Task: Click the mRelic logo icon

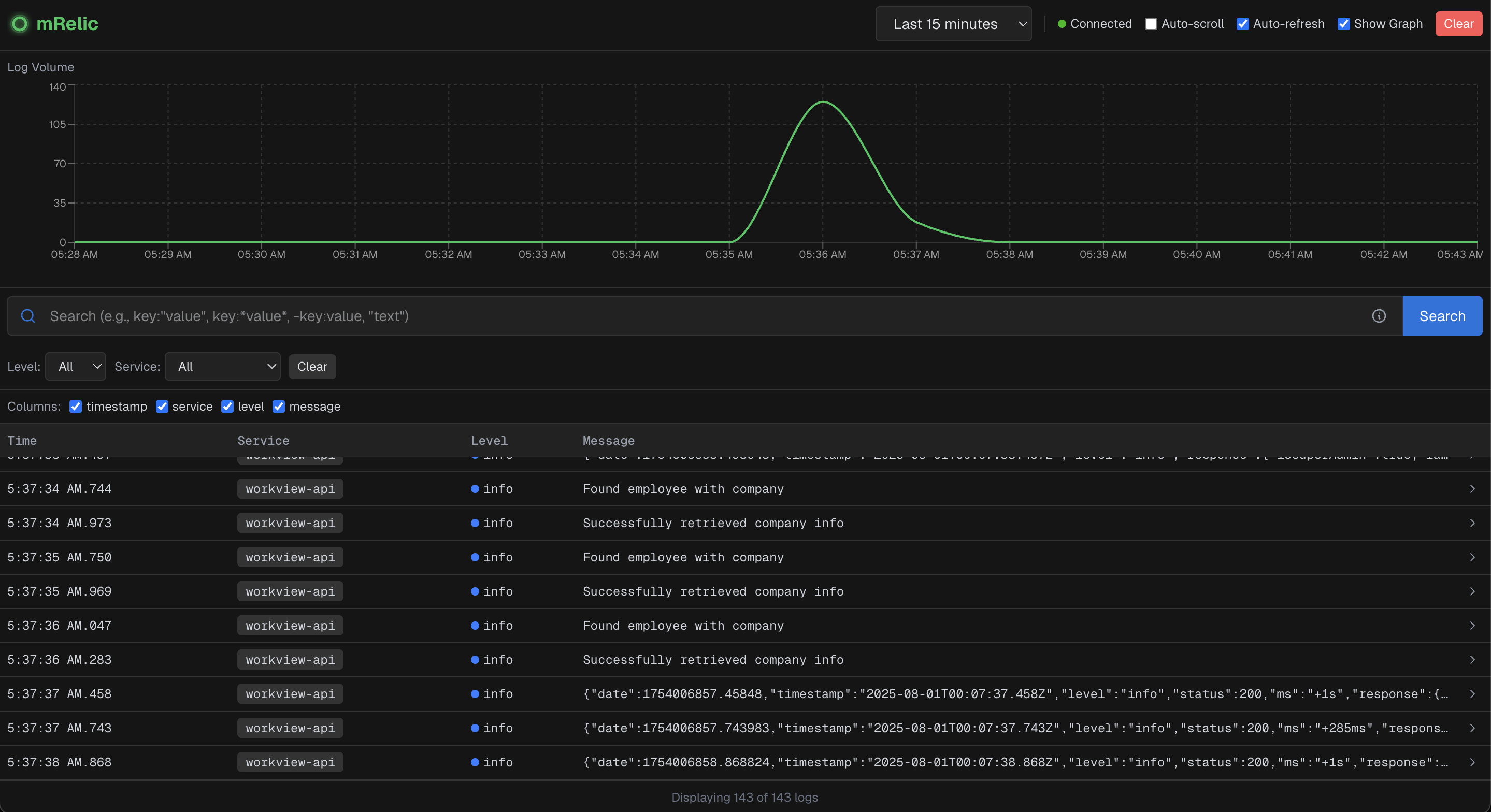Action: pyautogui.click(x=20, y=24)
